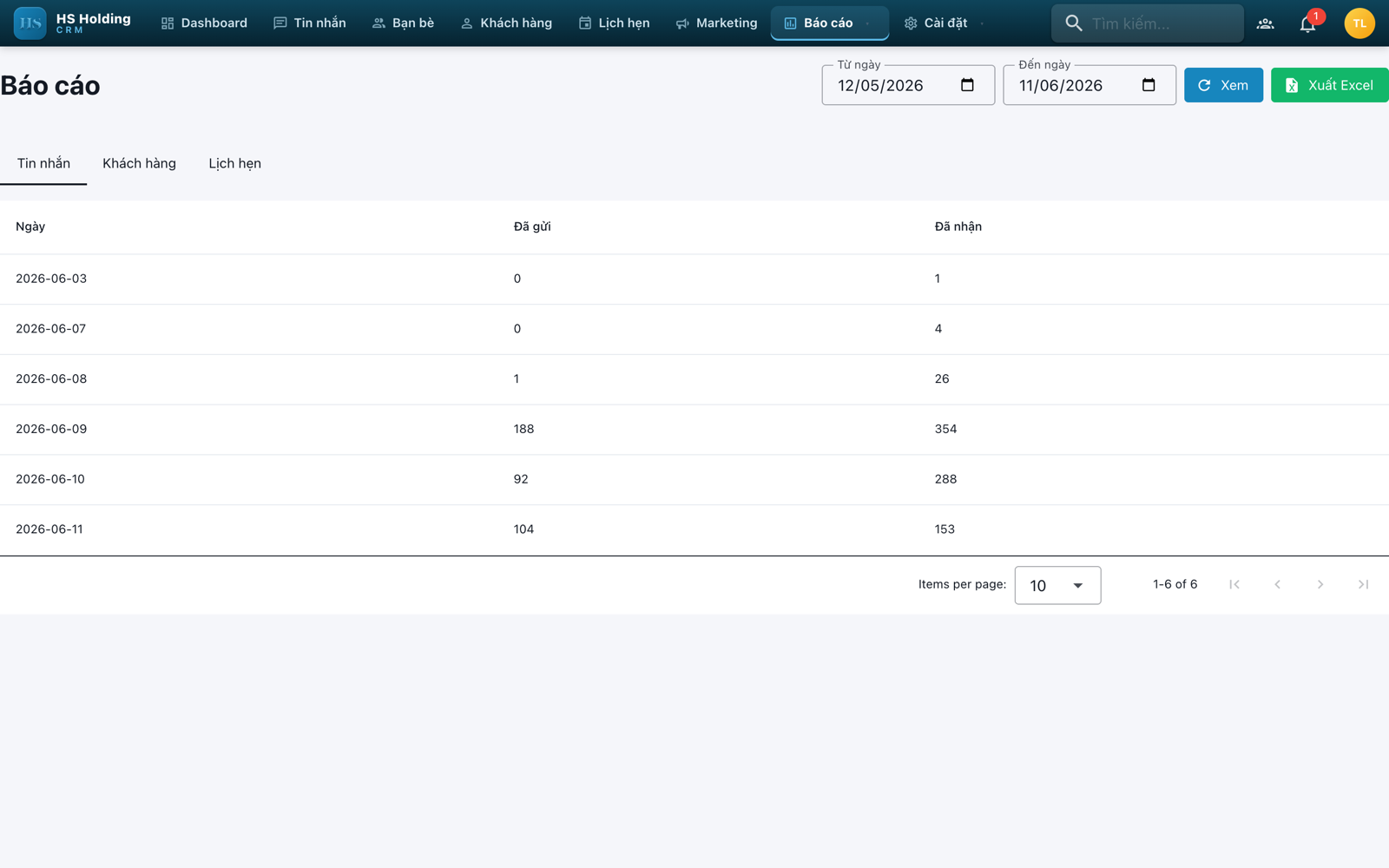
Task: Click the 1-6 of 6 range label
Action: coord(1175,584)
